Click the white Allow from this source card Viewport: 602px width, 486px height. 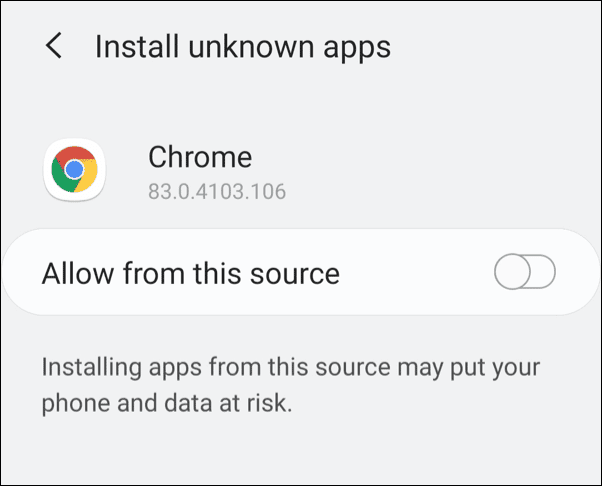(300, 272)
